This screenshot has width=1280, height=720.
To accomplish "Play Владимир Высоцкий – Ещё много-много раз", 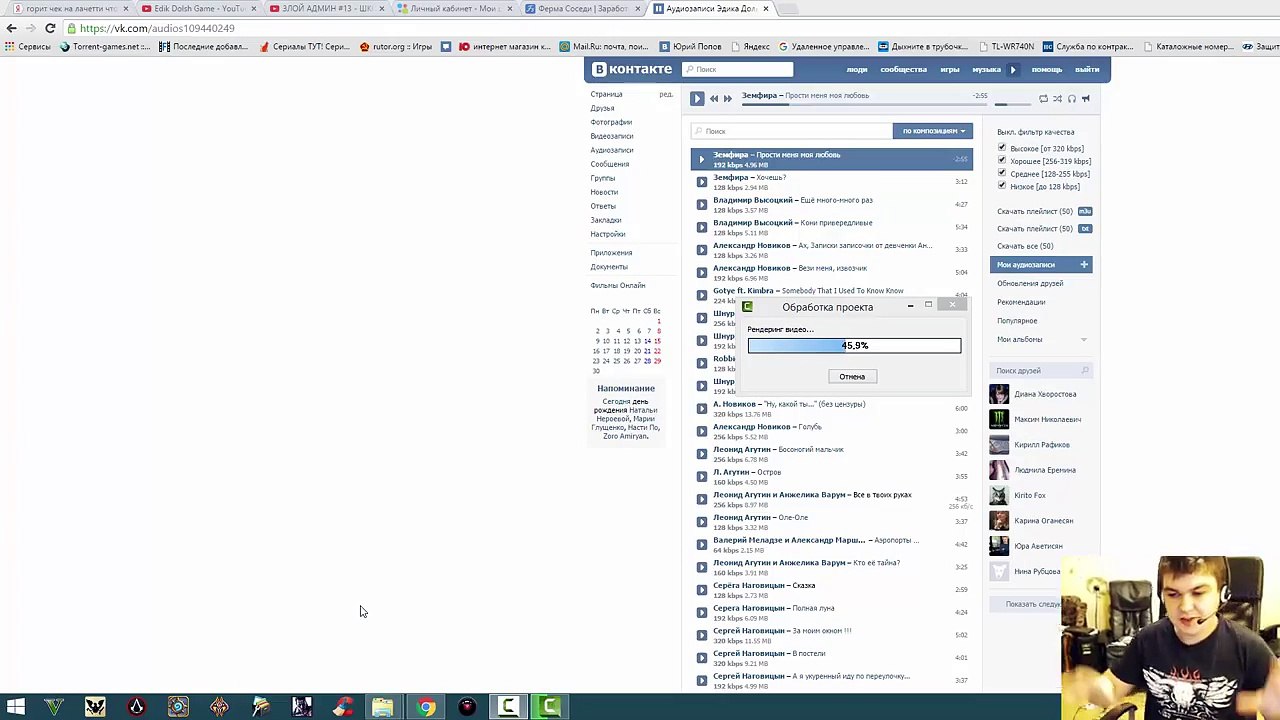I will [x=701, y=205].
